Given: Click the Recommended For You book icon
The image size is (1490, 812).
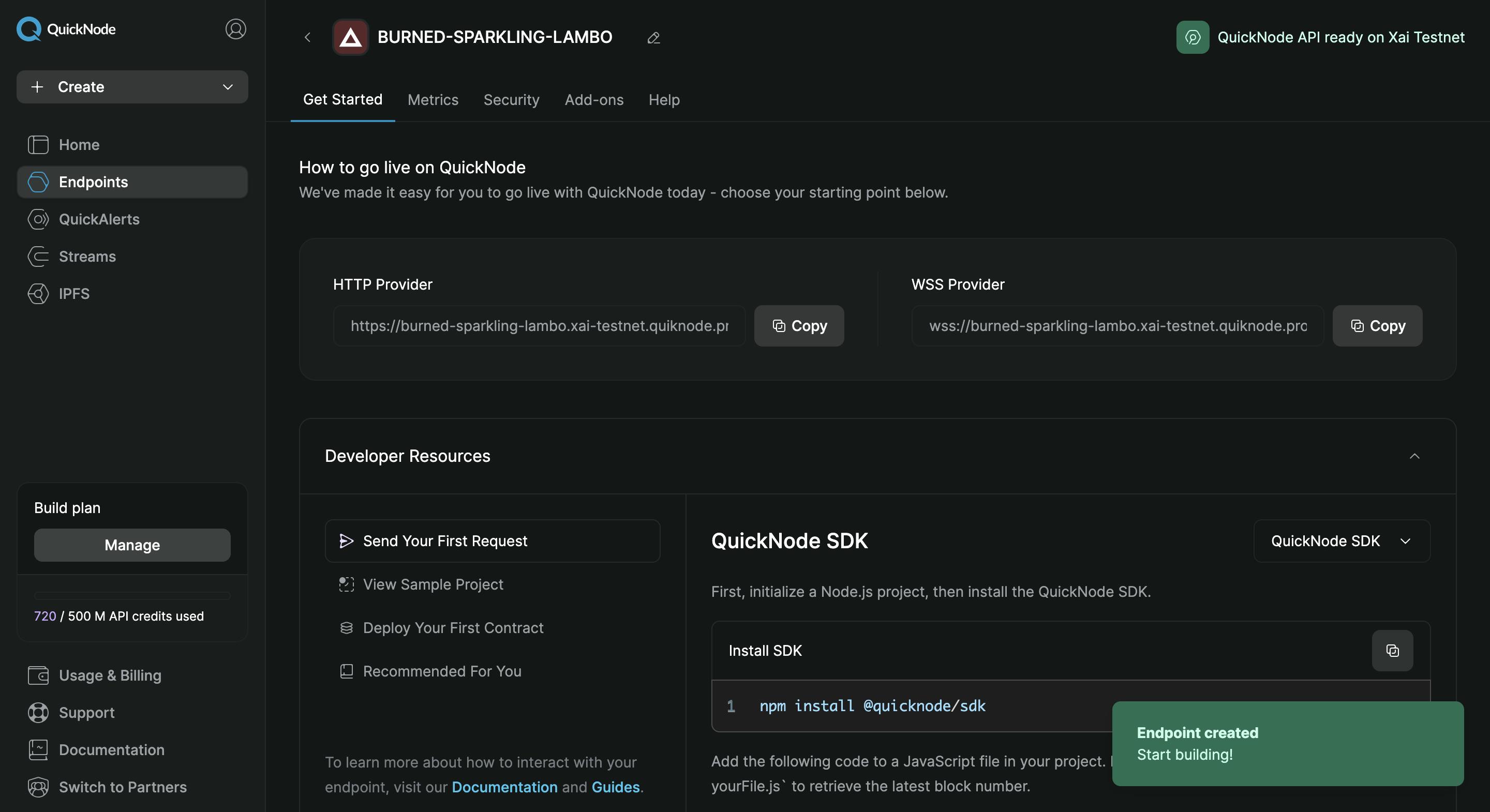Looking at the screenshot, I should tap(346, 671).
